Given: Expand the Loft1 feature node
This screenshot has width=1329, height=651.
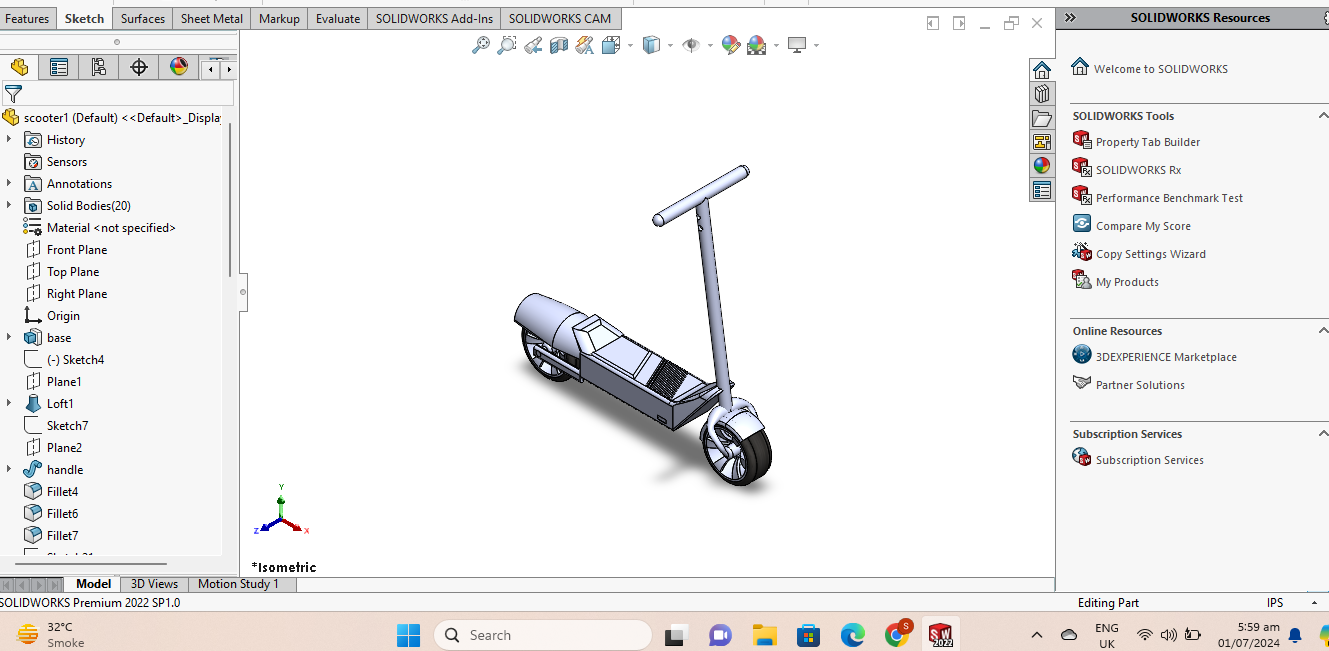Looking at the screenshot, I should coord(9,404).
